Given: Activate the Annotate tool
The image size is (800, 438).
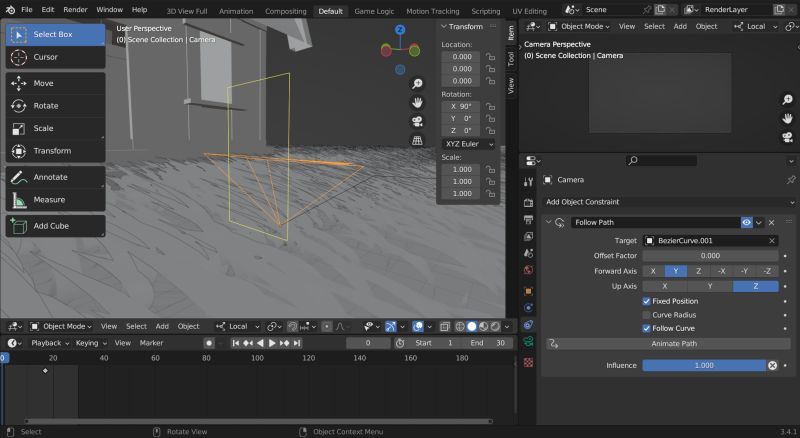Looking at the screenshot, I should (55, 177).
